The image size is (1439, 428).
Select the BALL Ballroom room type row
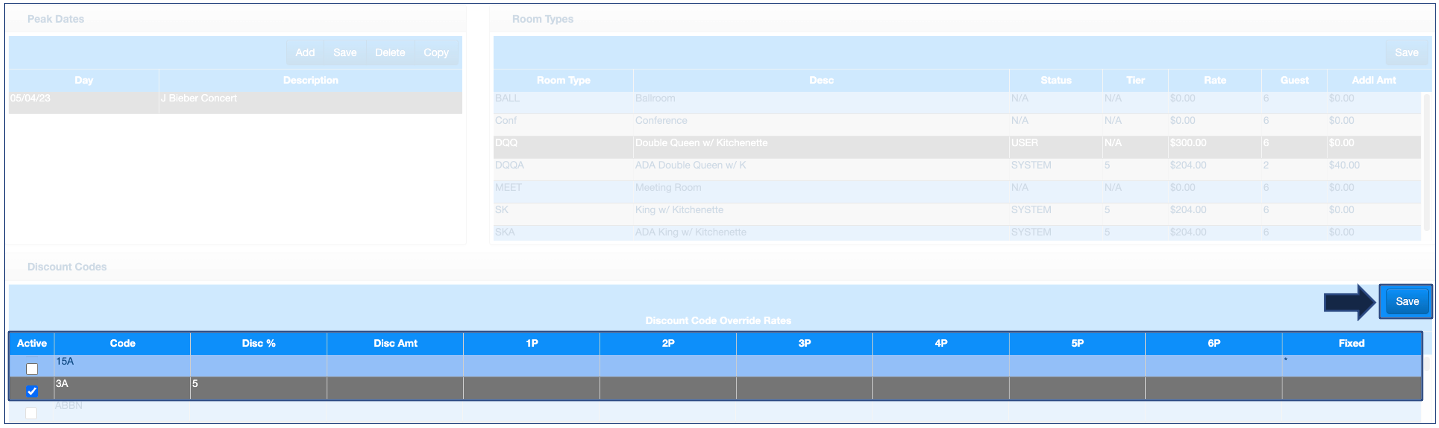click(820, 99)
